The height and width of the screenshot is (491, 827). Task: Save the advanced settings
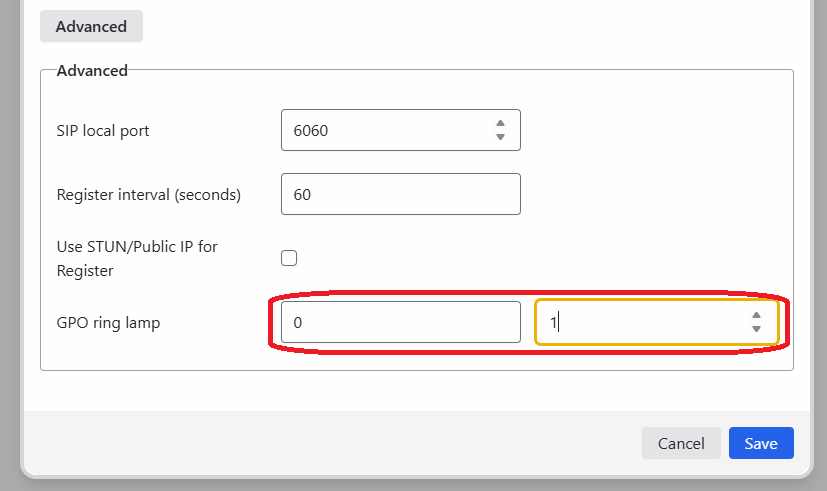pyautogui.click(x=761, y=443)
